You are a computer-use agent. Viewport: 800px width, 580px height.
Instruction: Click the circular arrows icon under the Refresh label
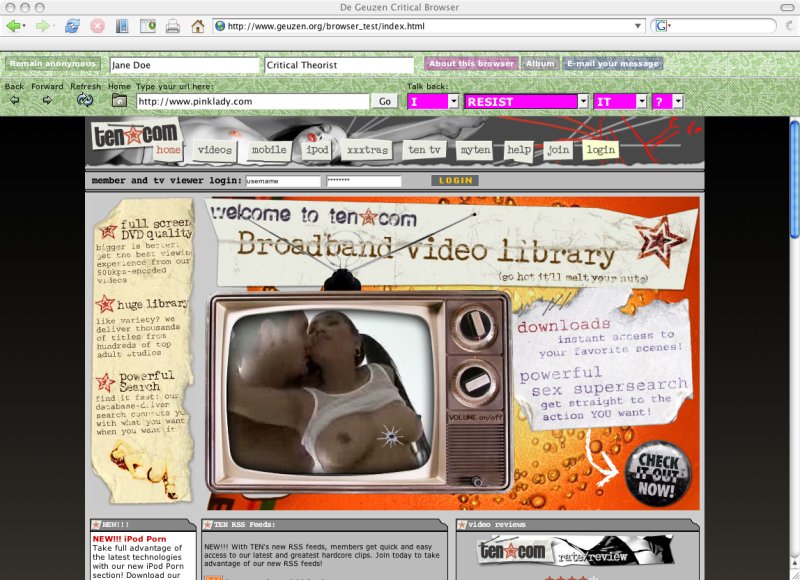click(x=85, y=100)
